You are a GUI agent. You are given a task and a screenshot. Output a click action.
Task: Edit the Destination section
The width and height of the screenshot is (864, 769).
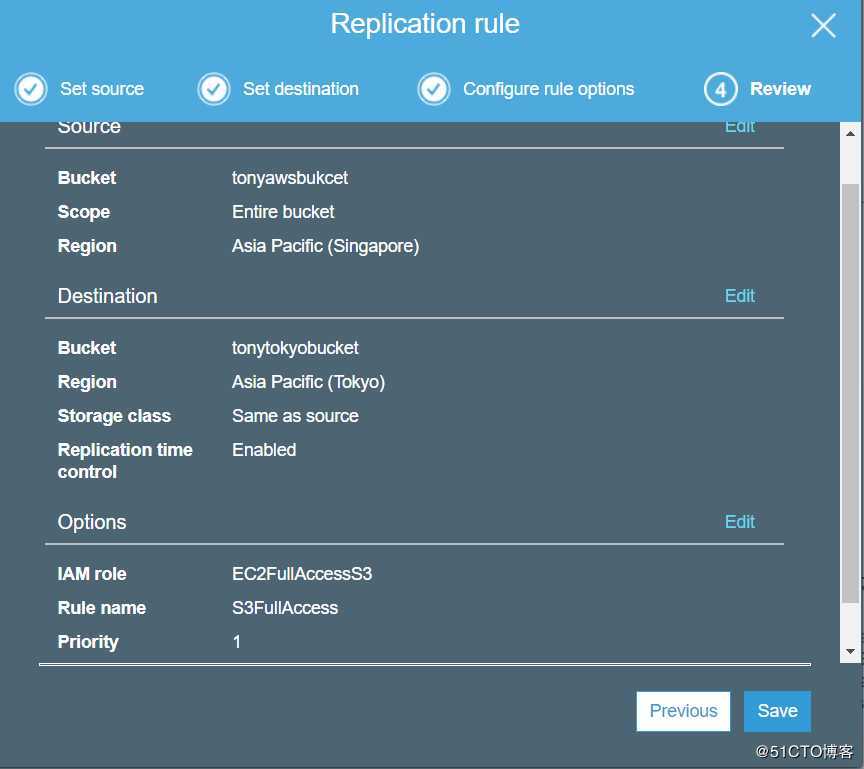[x=739, y=296]
